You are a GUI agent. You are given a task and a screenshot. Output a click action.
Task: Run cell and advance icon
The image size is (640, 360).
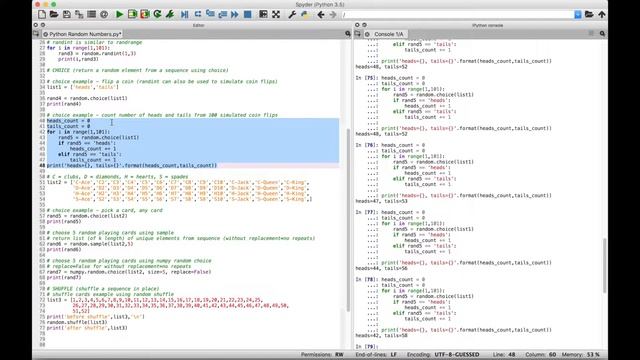coord(144,14)
